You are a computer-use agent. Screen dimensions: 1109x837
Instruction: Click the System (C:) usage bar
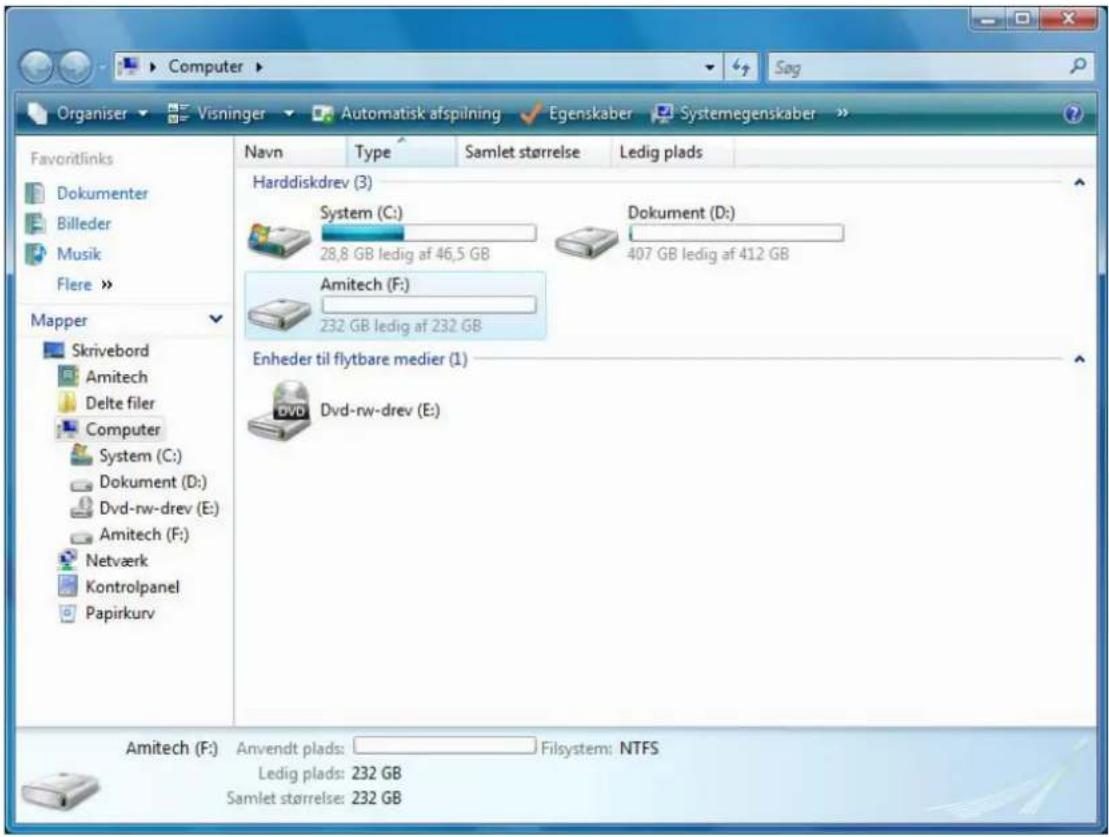click(429, 233)
